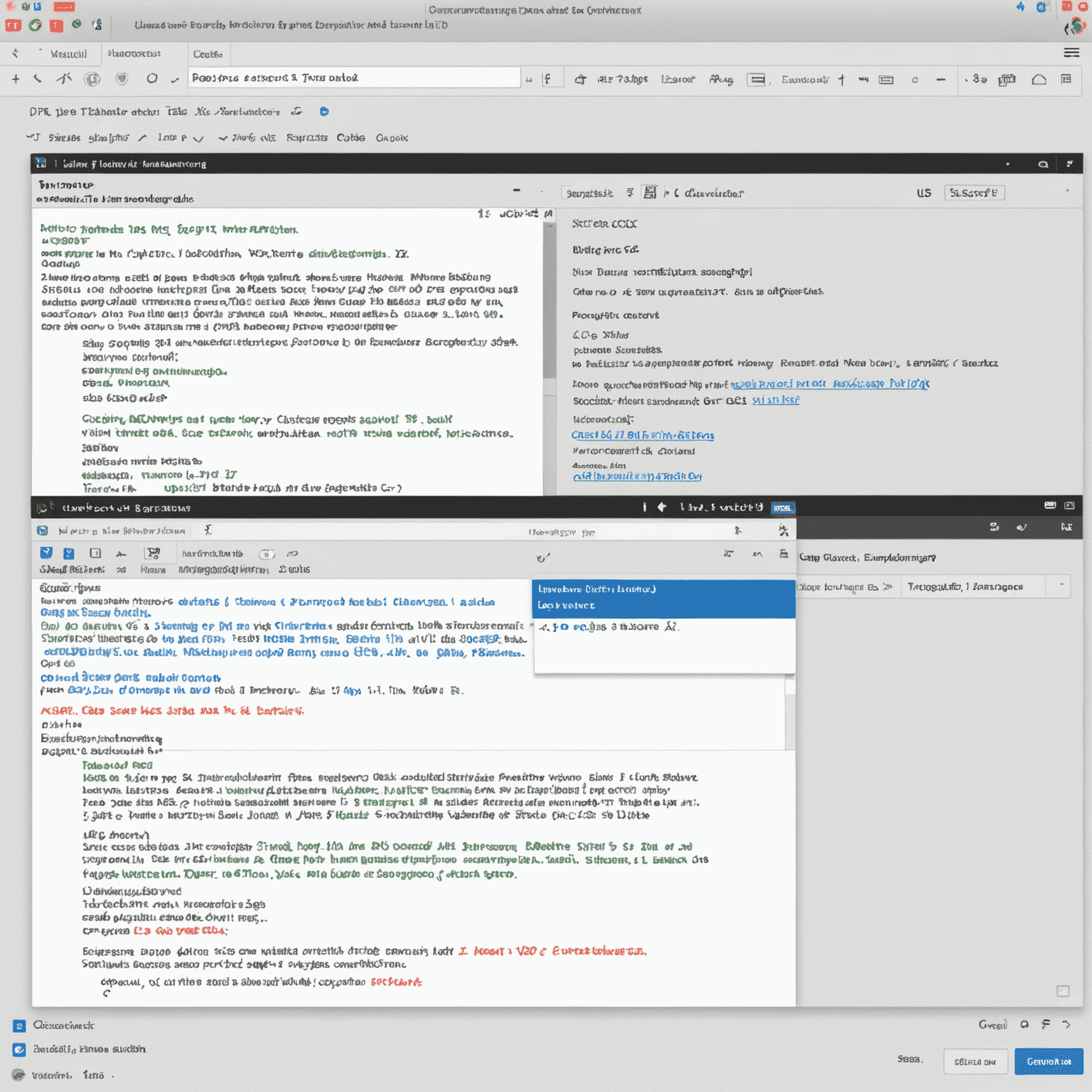This screenshot has height=1092, width=1092.
Task: Click the boxed button next to the US label
Action: coord(974,193)
